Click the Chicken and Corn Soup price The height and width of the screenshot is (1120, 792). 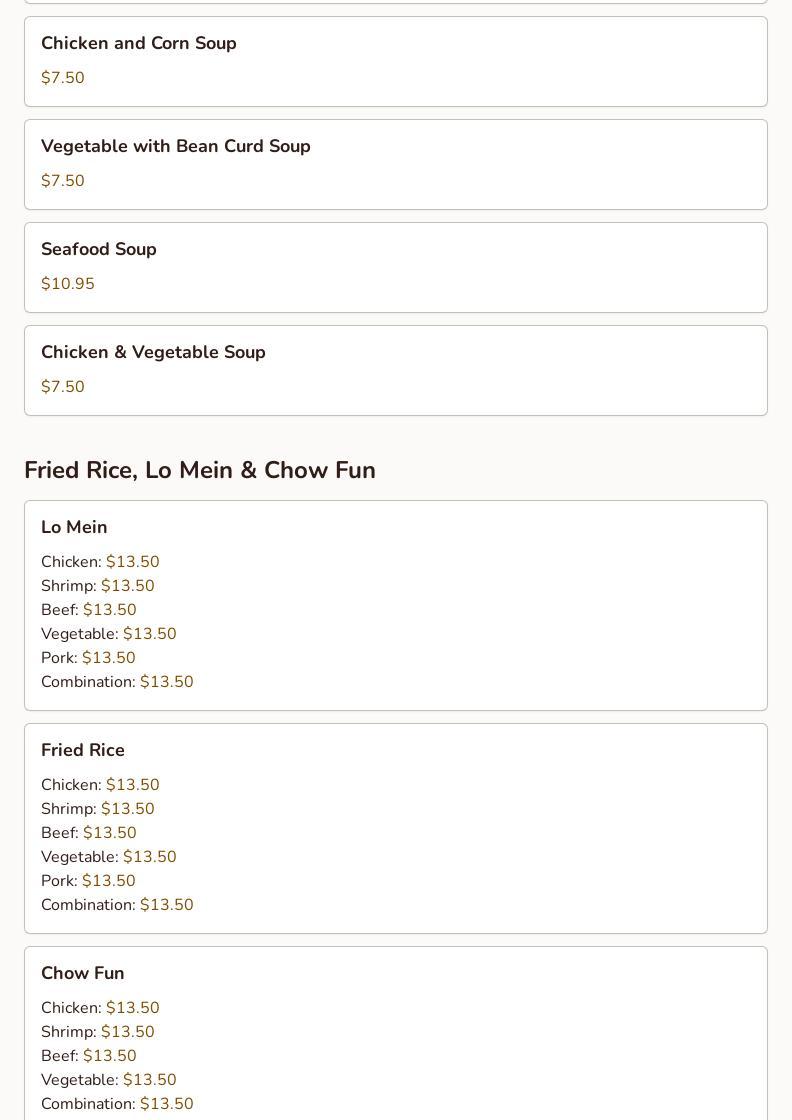[63, 78]
